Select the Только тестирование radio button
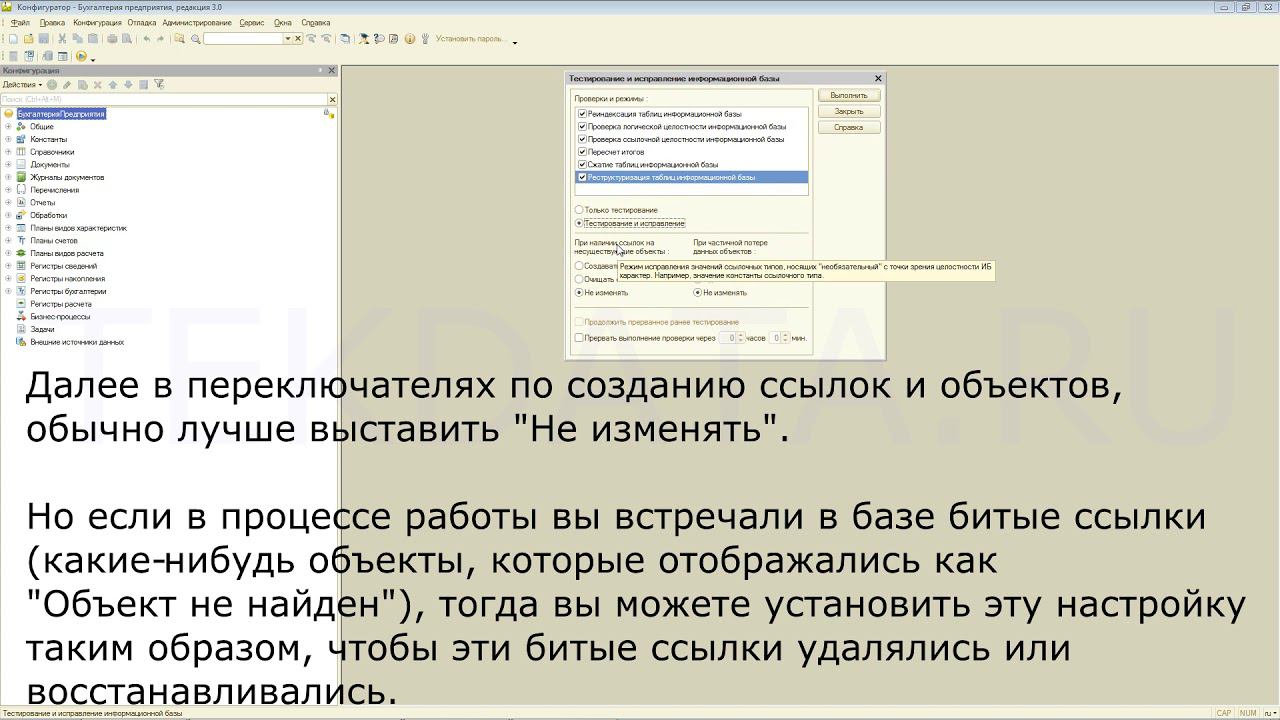 point(579,210)
